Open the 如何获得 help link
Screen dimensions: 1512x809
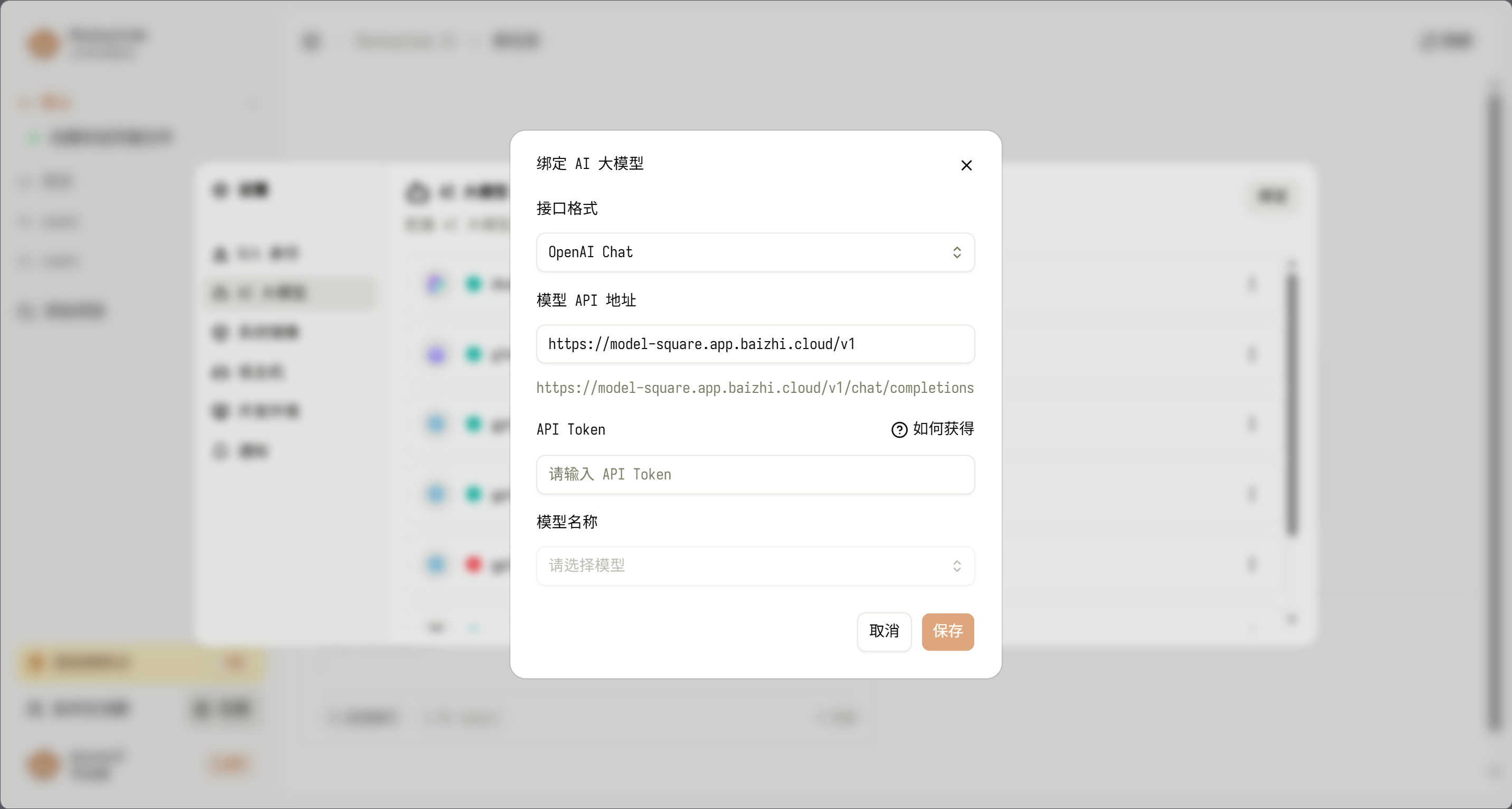click(943, 429)
